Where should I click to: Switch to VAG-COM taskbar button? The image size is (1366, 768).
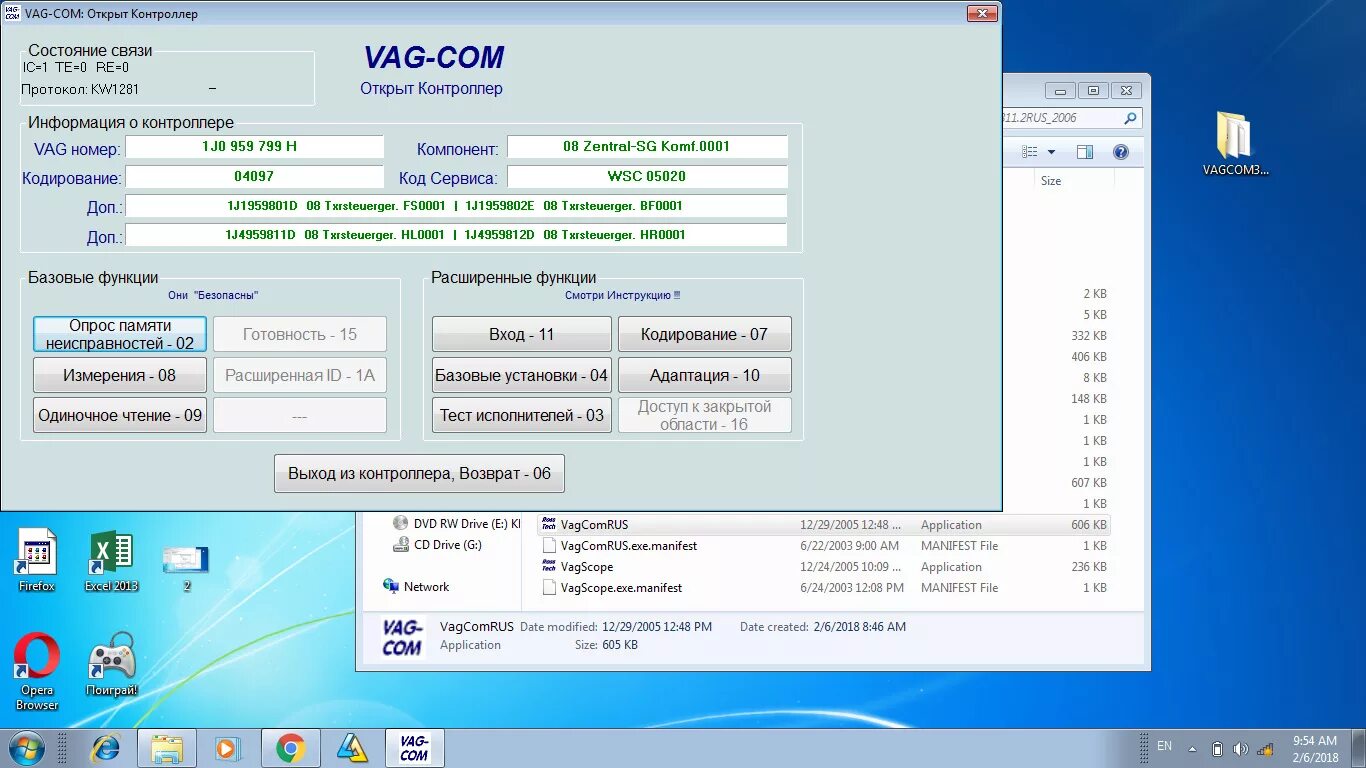pos(414,748)
